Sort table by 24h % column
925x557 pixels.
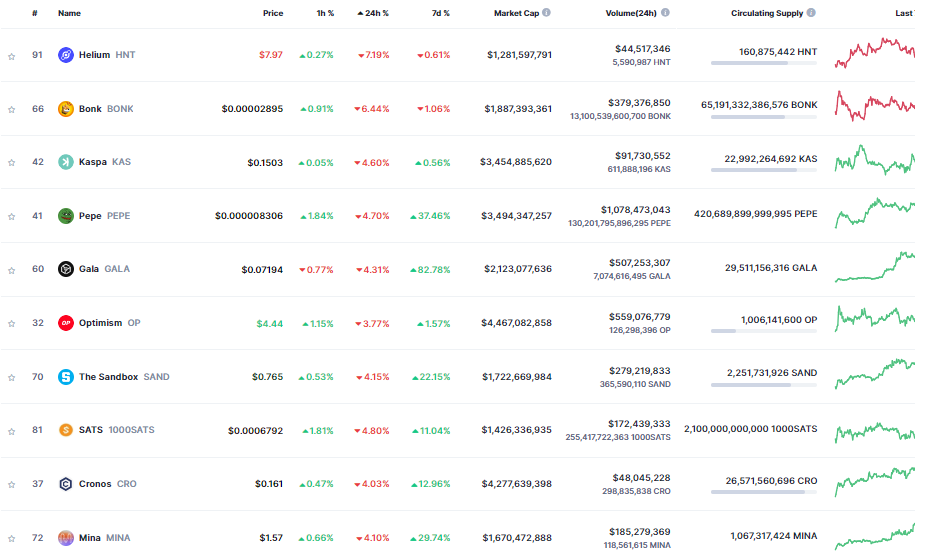coord(373,13)
